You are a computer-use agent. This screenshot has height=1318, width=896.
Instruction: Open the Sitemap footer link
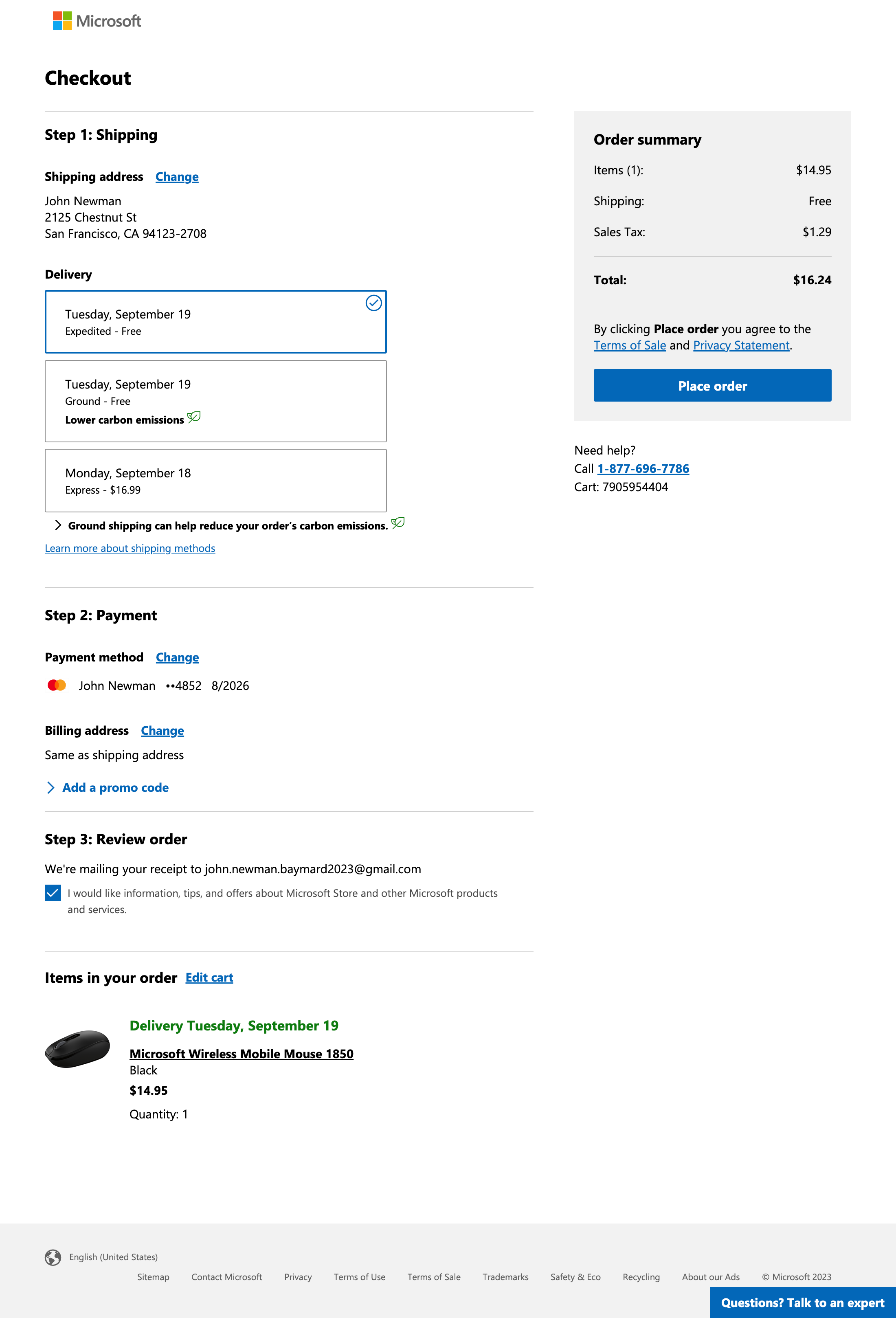pyautogui.click(x=153, y=1277)
